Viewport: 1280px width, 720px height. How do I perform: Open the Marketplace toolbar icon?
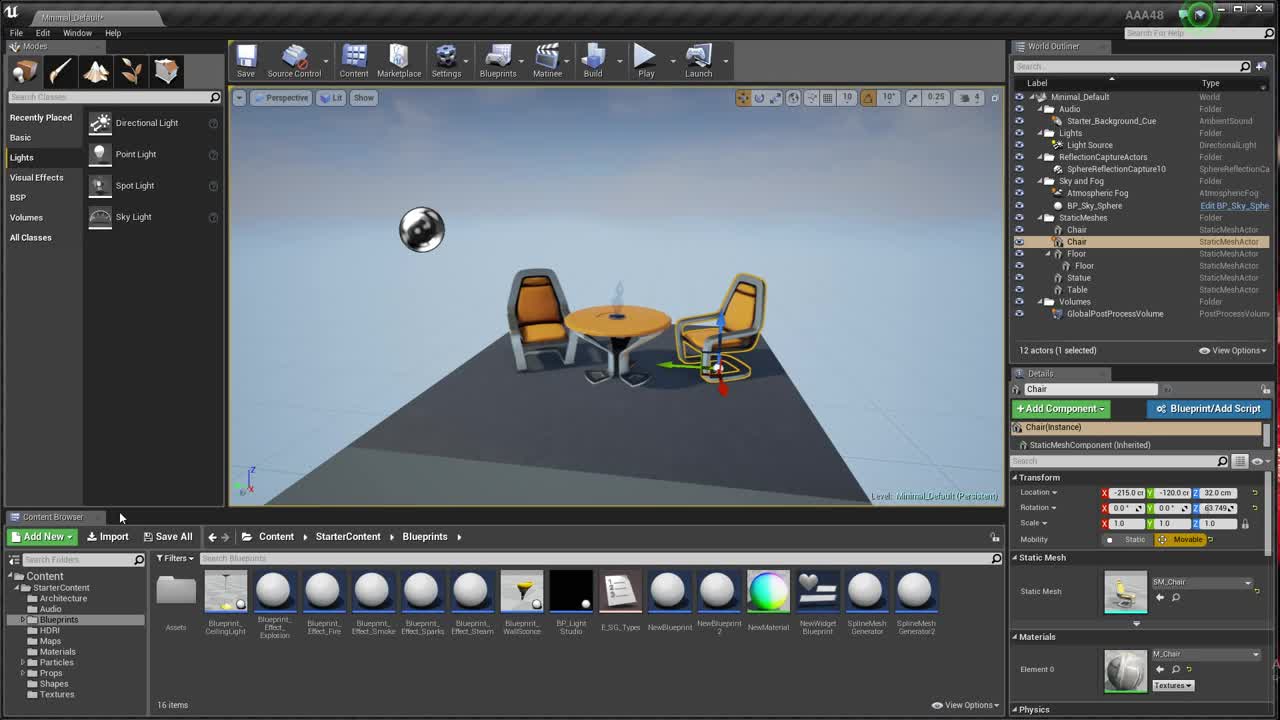[399, 62]
